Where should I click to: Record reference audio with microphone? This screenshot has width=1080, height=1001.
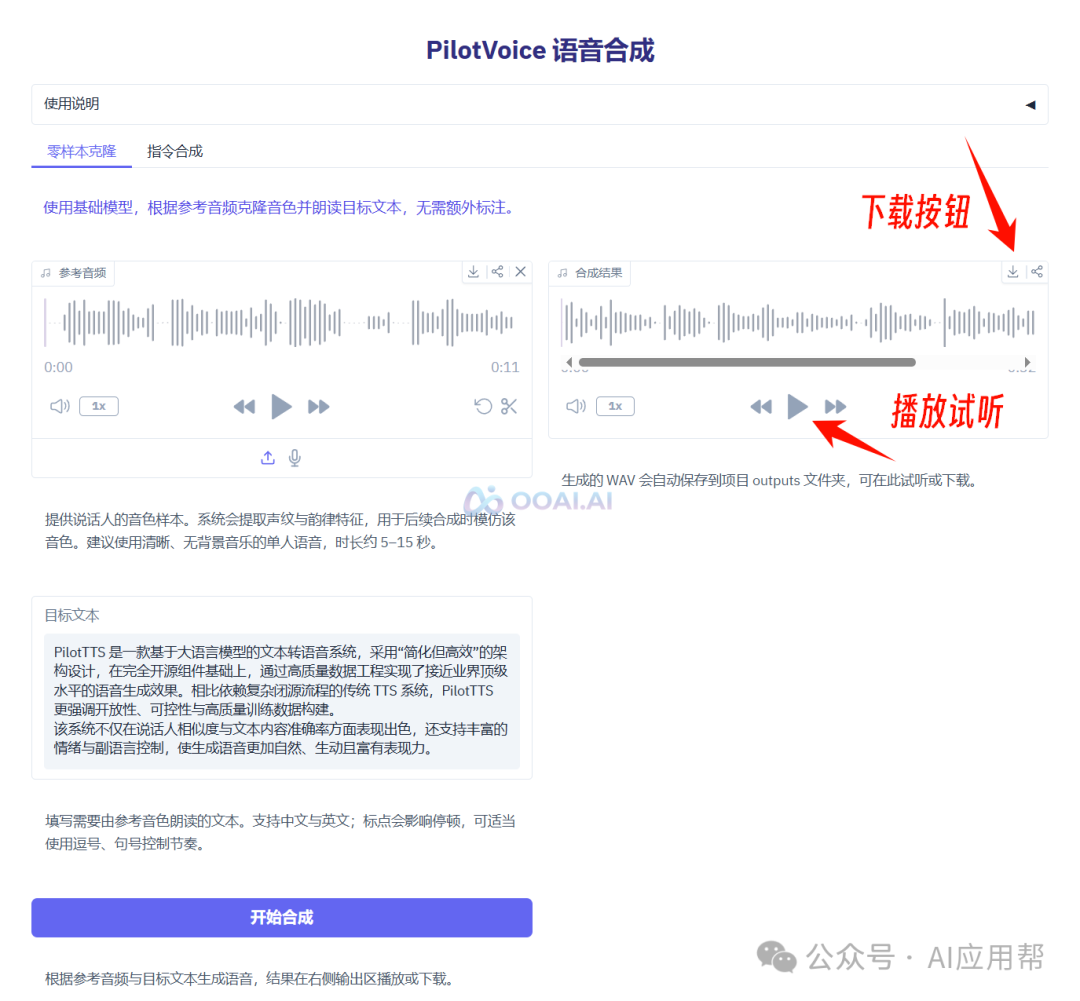(x=295, y=458)
